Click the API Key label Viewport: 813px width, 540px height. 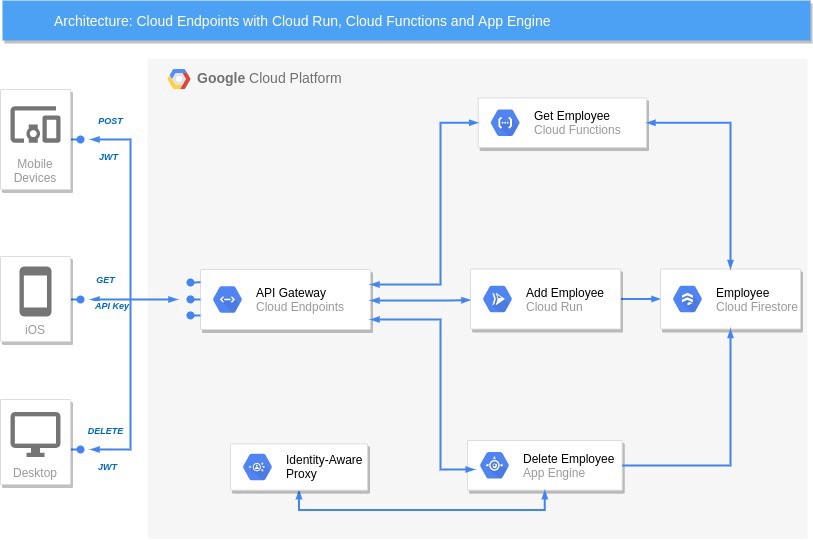click(x=112, y=306)
